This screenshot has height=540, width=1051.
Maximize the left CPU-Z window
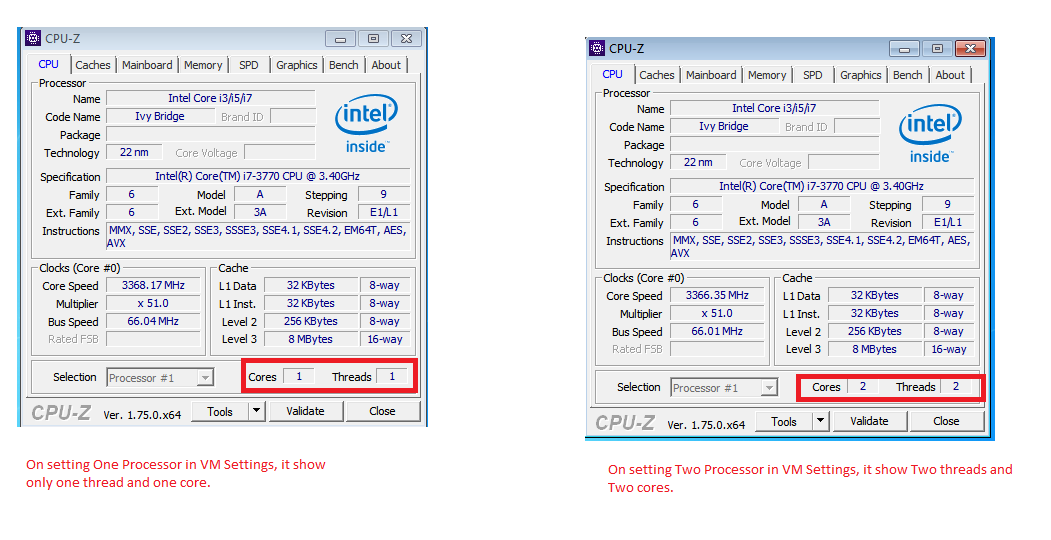click(x=373, y=39)
